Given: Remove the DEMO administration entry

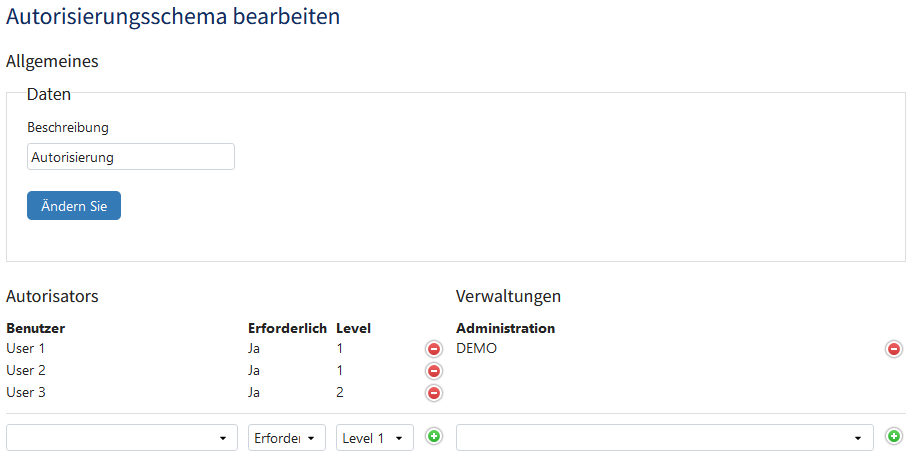Looking at the screenshot, I should [894, 349].
